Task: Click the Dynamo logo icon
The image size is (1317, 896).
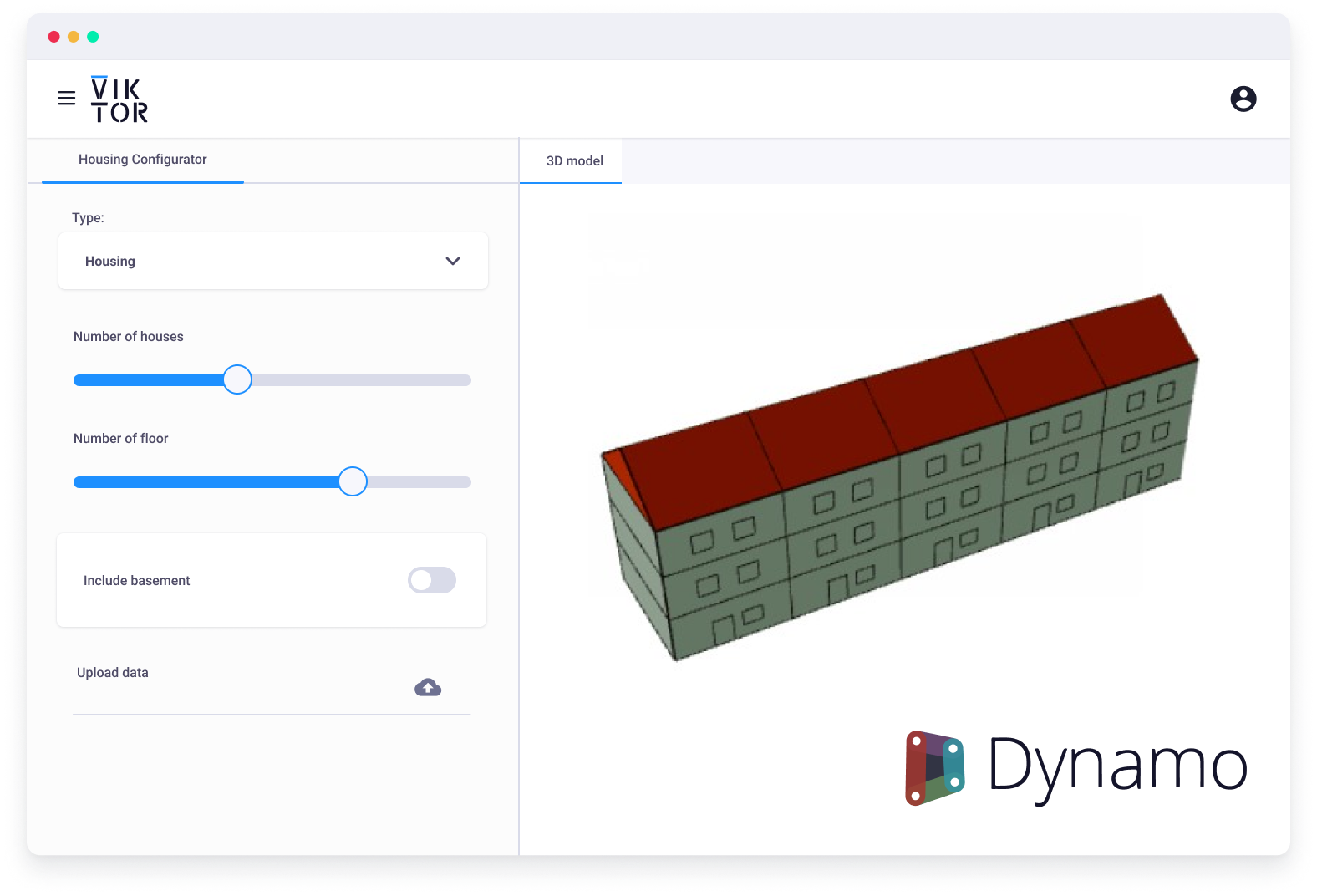Action: click(x=935, y=767)
